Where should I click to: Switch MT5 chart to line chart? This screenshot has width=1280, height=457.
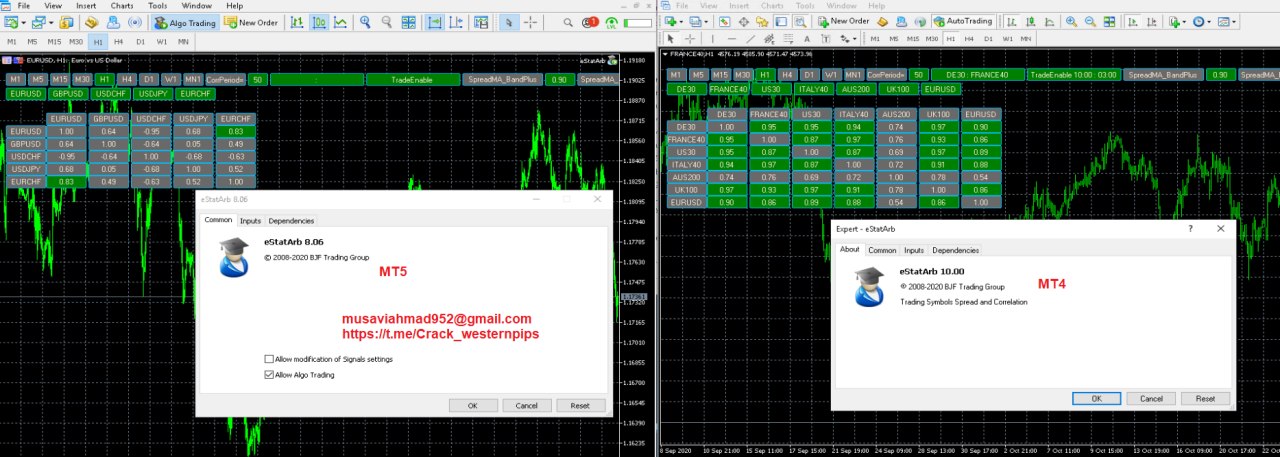[x=340, y=22]
